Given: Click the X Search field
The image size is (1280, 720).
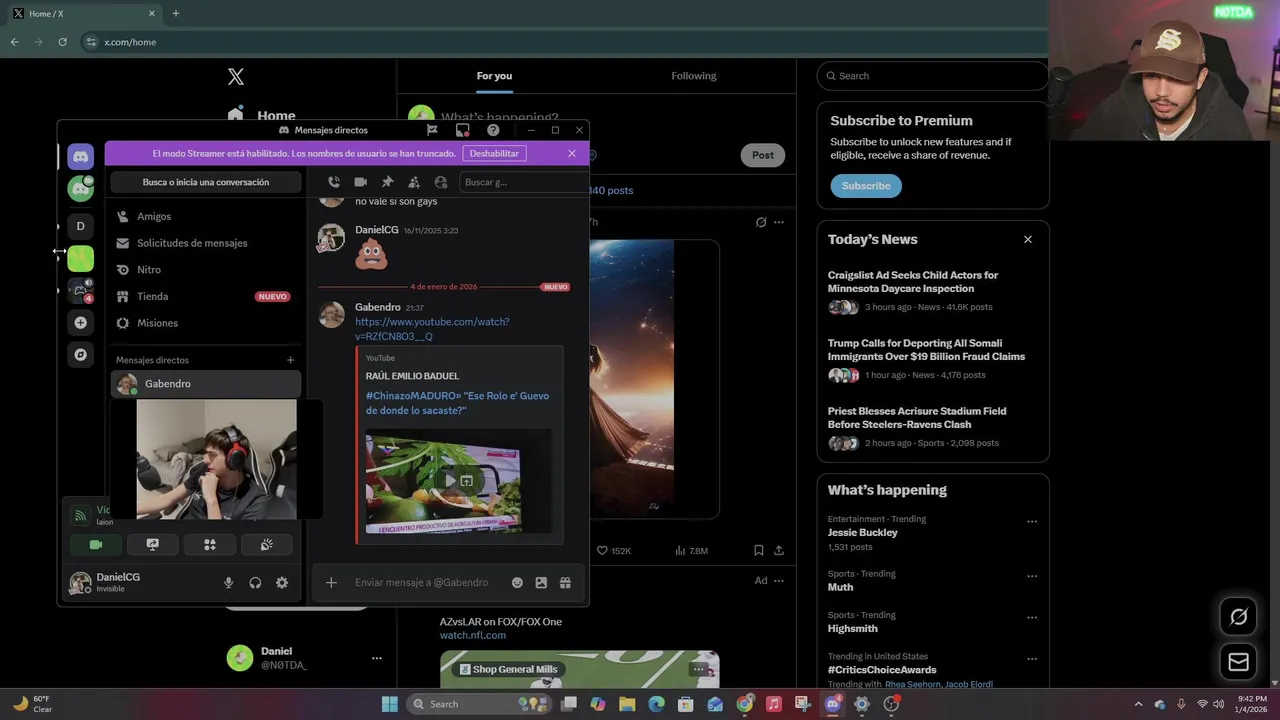Looking at the screenshot, I should tap(932, 76).
